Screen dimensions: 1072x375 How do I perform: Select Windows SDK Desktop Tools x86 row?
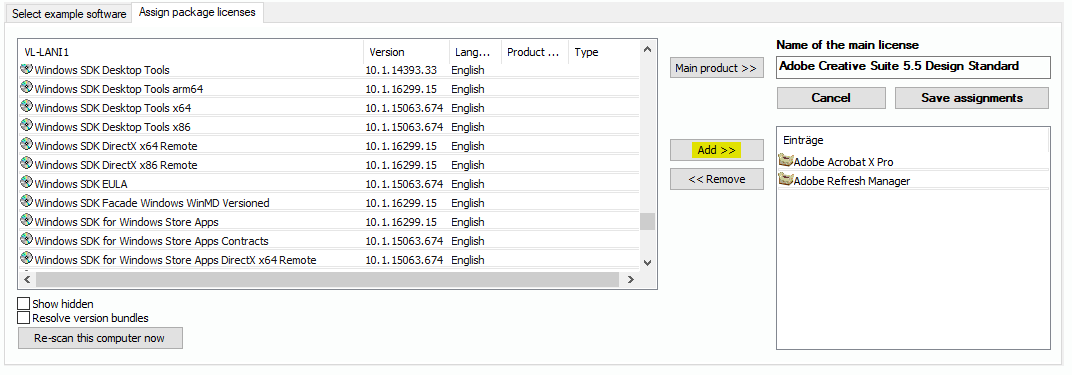328,127
